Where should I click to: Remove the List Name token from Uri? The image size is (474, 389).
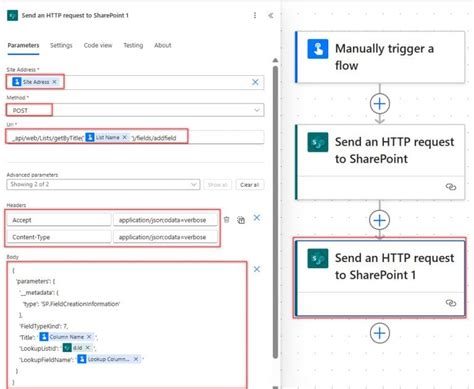(125, 137)
